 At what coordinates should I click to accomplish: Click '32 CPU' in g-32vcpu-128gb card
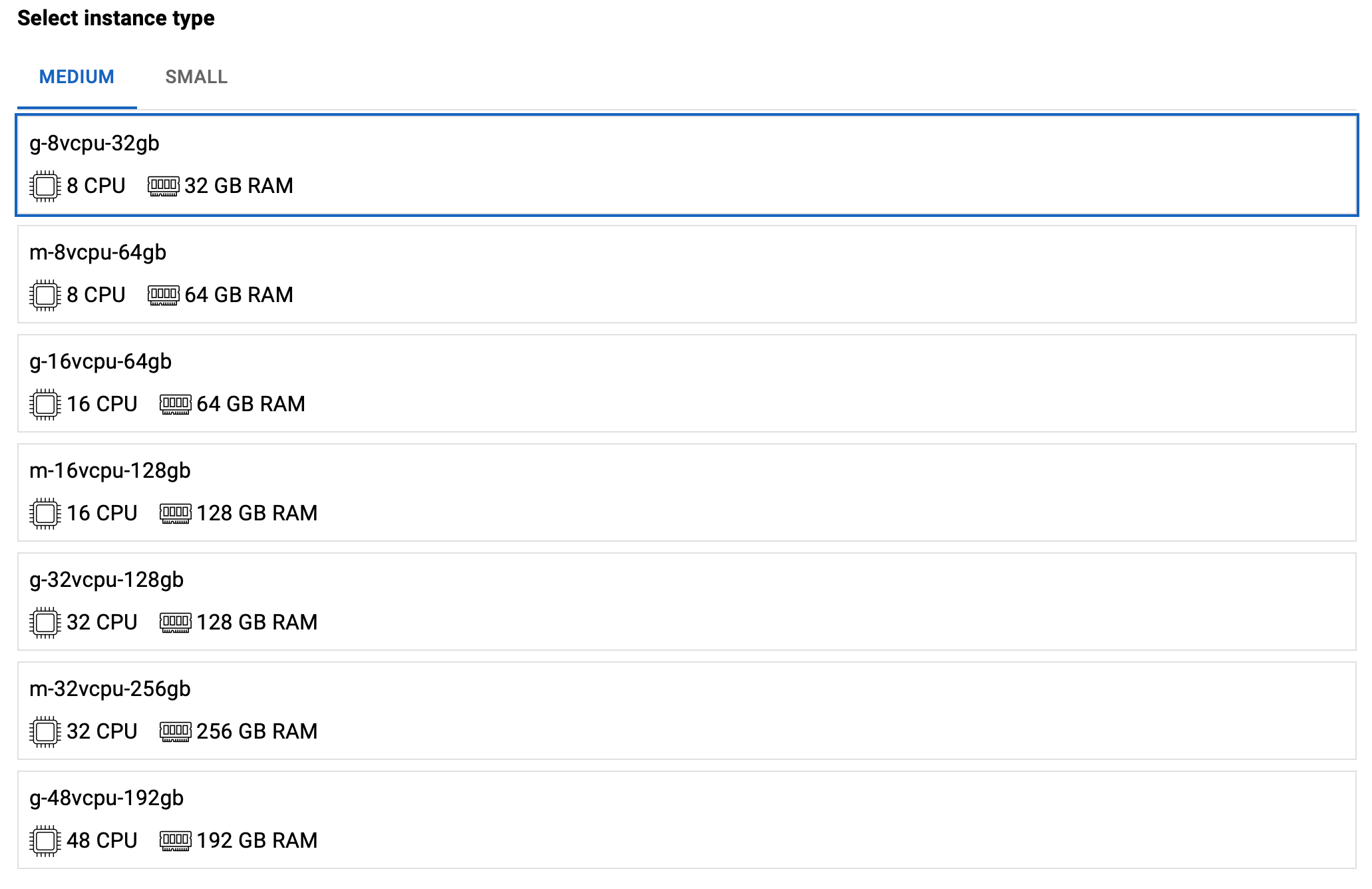(x=102, y=622)
